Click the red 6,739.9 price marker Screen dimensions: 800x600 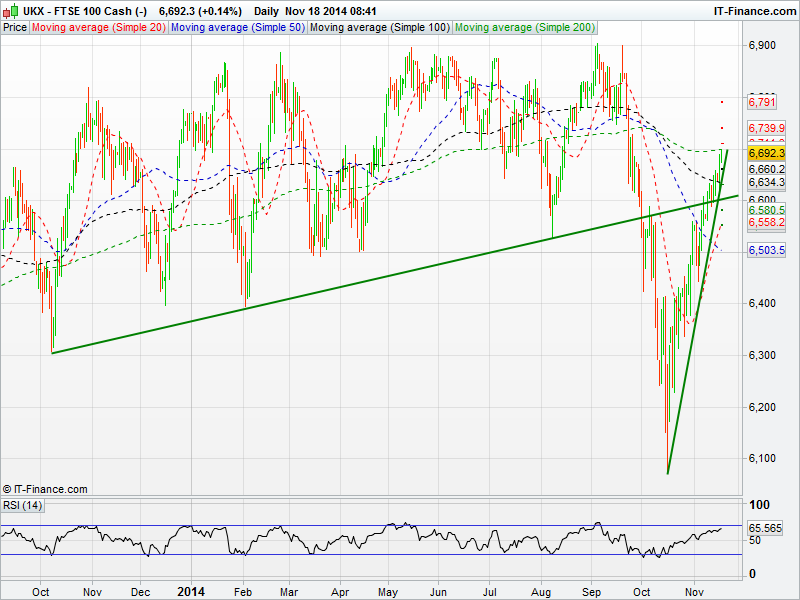(766, 128)
